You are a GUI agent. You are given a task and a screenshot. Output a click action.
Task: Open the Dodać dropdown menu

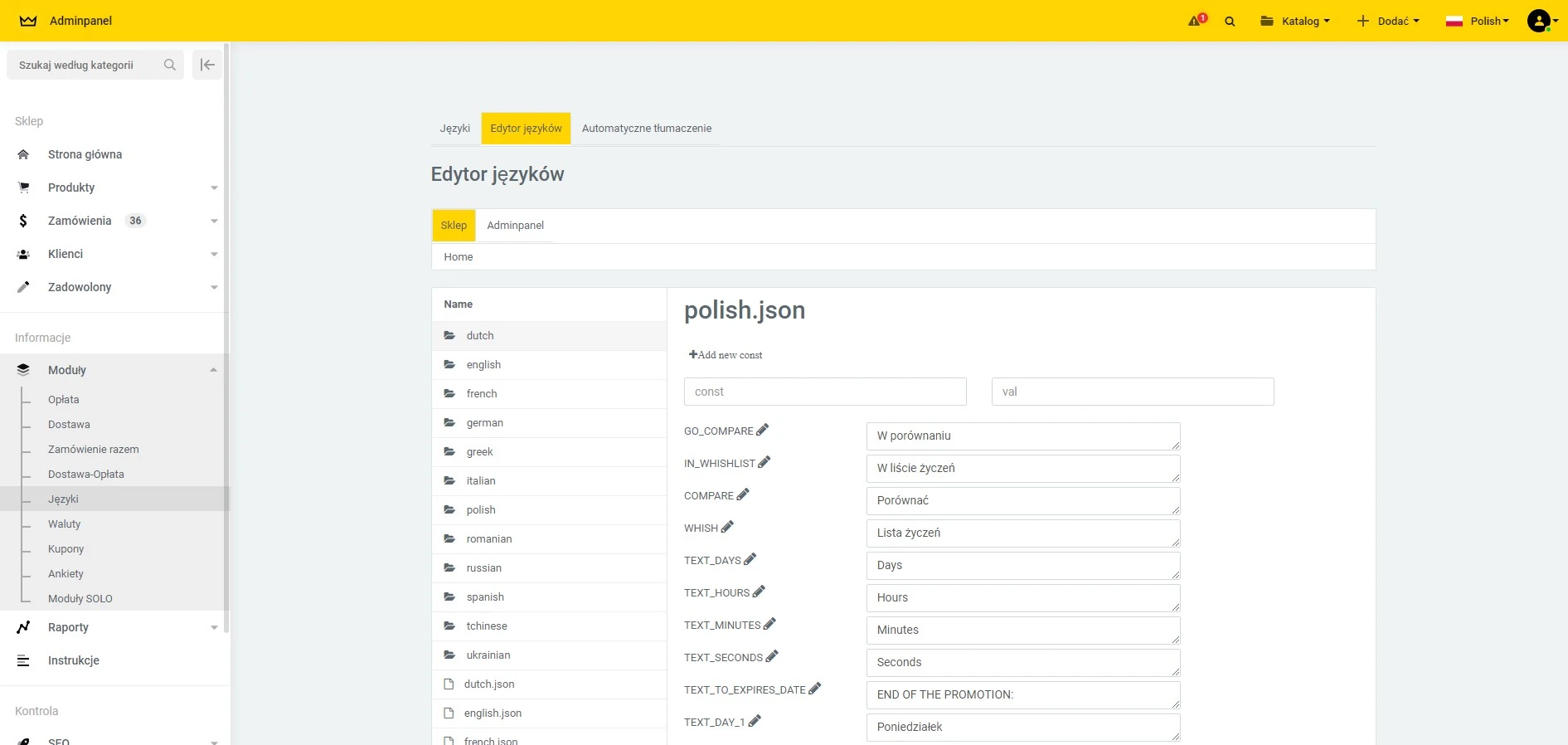click(x=1388, y=21)
